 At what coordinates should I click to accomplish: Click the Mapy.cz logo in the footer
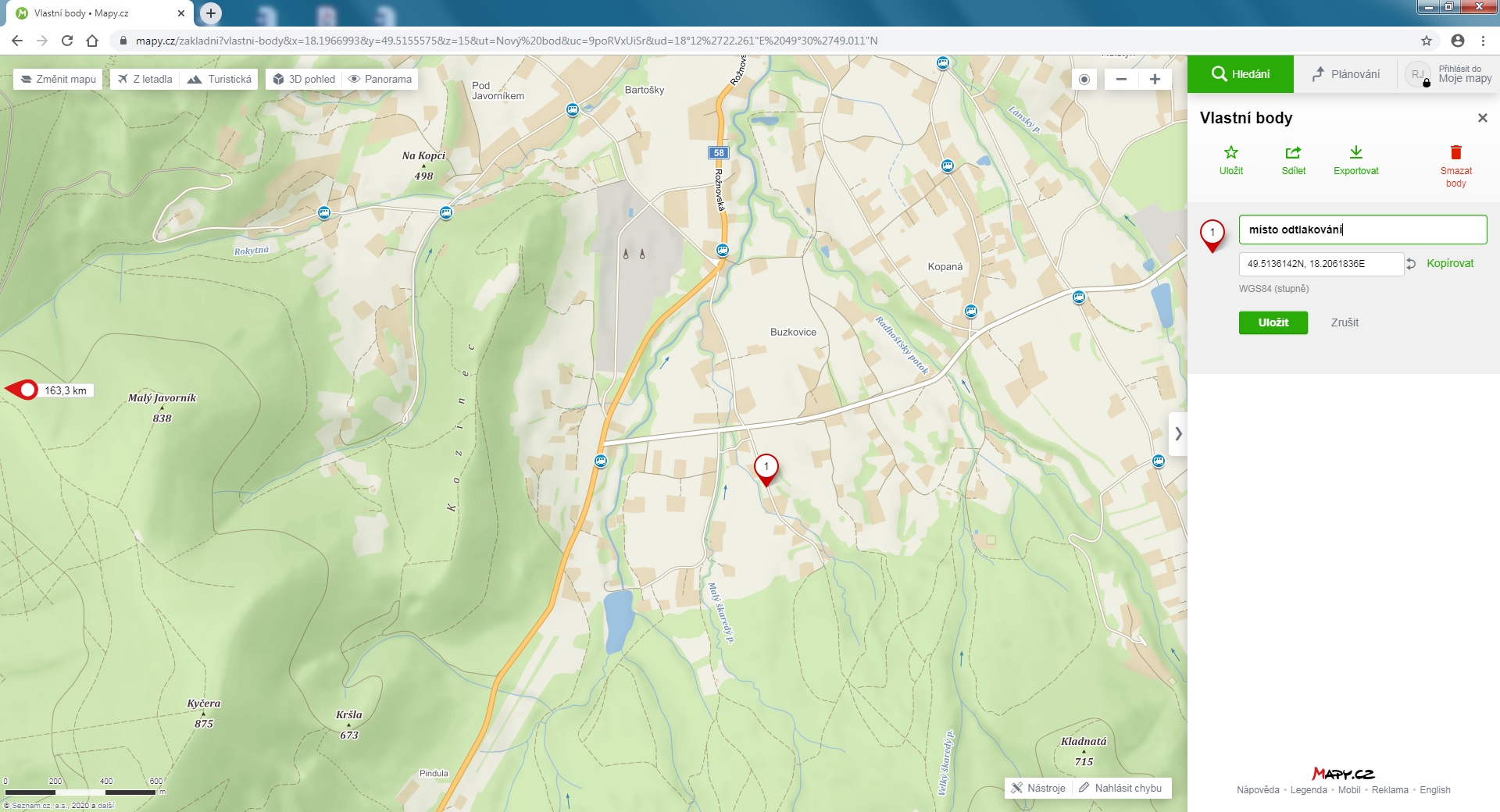(1343, 773)
